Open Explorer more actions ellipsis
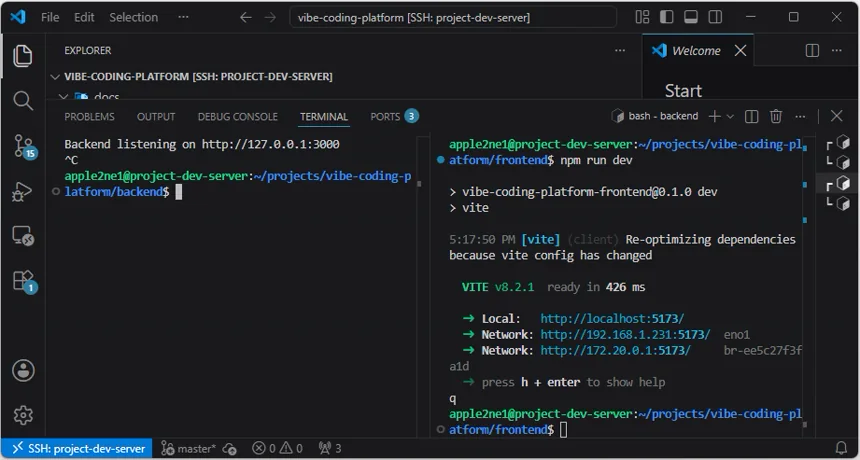The height and width of the screenshot is (460, 860). point(620,50)
